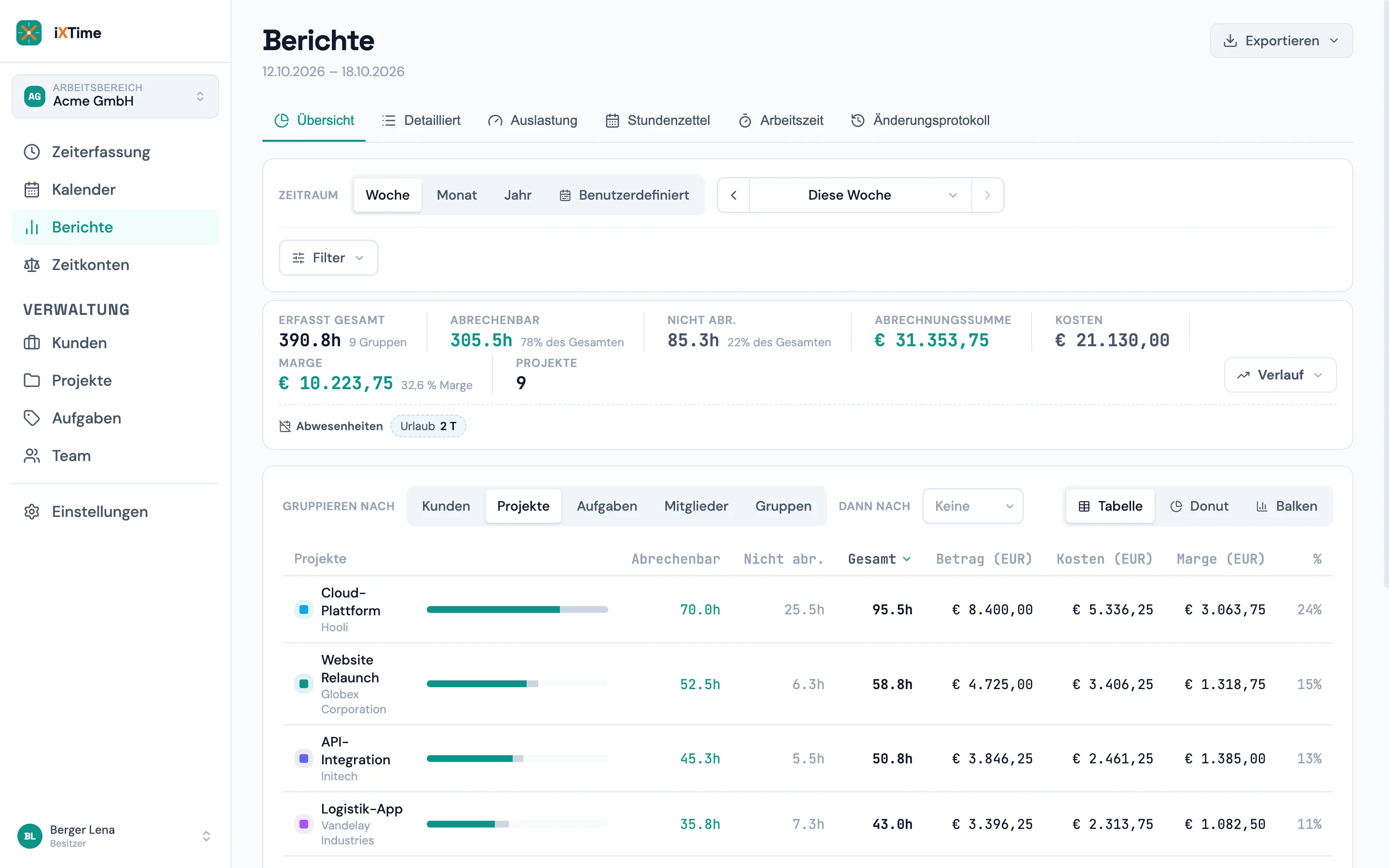Click the Abwesenheiten calendar-off icon

[285, 426]
